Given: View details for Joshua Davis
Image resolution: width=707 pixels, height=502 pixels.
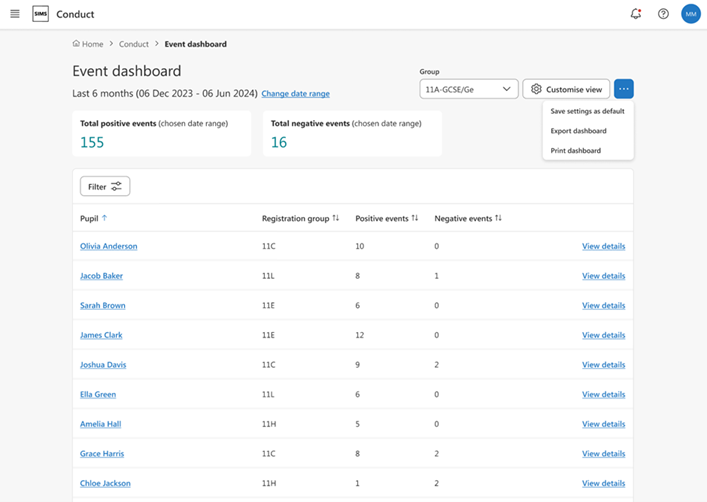Looking at the screenshot, I should point(603,365).
